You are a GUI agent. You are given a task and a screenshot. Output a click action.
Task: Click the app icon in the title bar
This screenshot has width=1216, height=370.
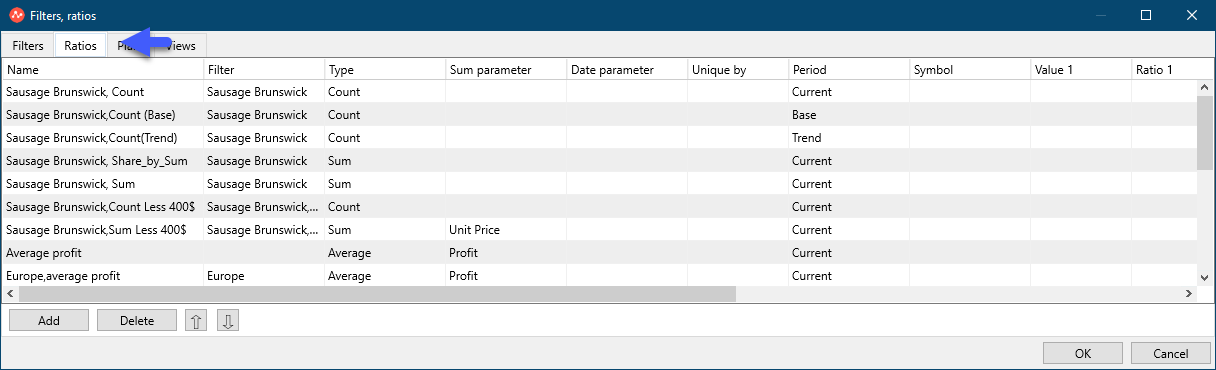(16, 15)
